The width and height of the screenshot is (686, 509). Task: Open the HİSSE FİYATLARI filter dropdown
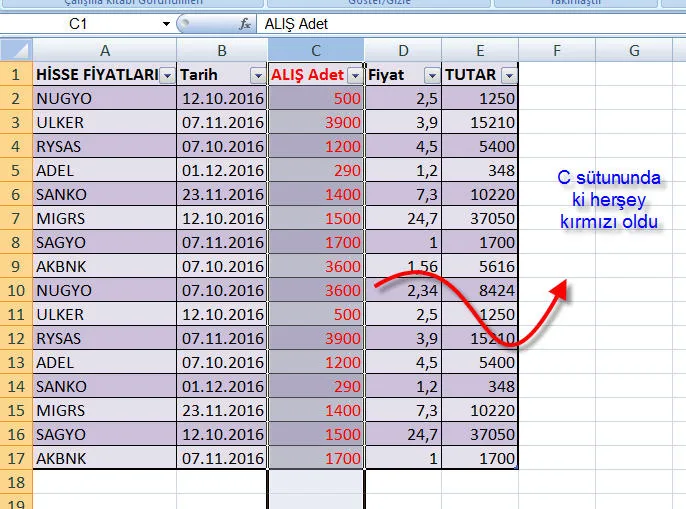[x=167, y=75]
